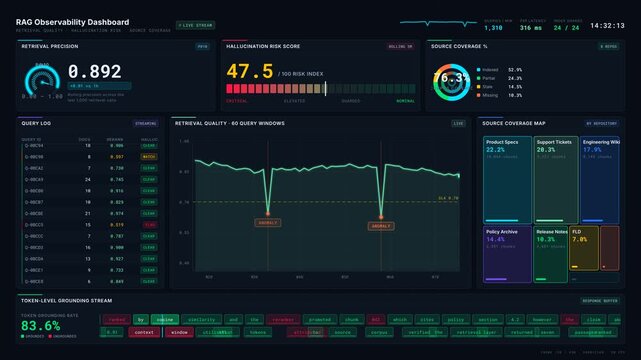Click CLEAR badge in the 0.927 row
The height and width of the screenshot is (360, 641).
click(x=149, y=259)
